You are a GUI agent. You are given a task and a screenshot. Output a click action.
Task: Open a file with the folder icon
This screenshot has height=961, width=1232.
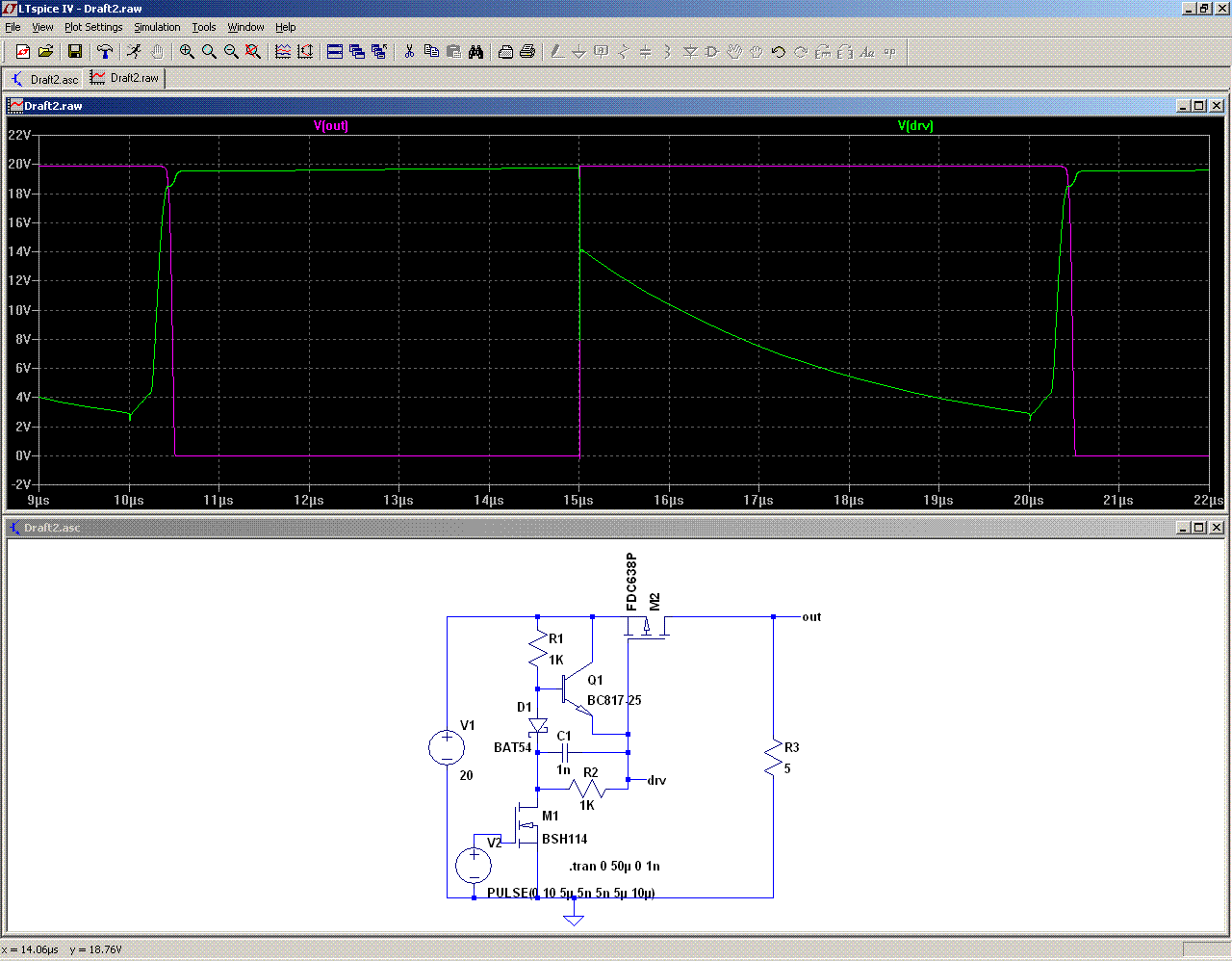(45, 52)
